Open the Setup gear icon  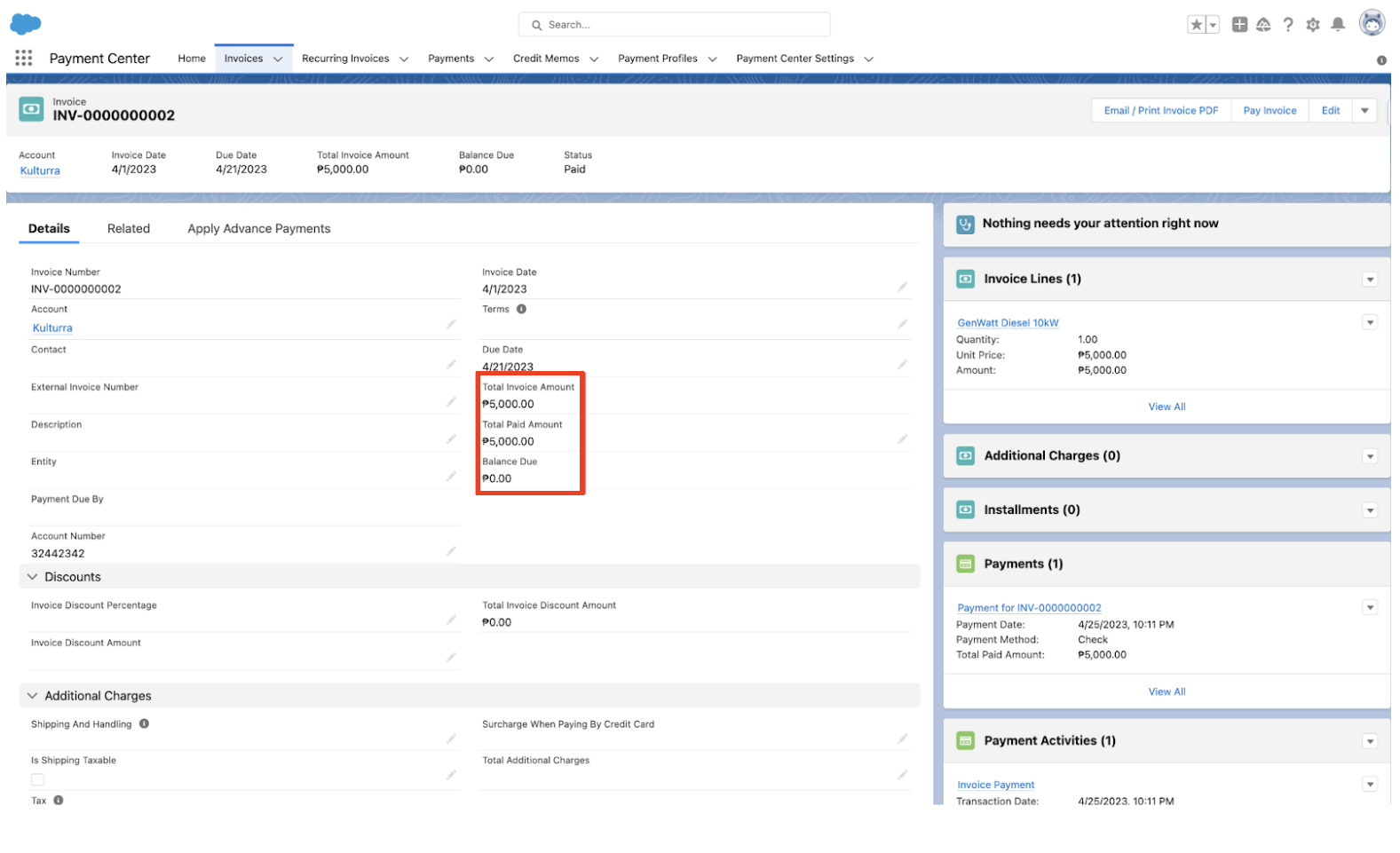point(1312,25)
